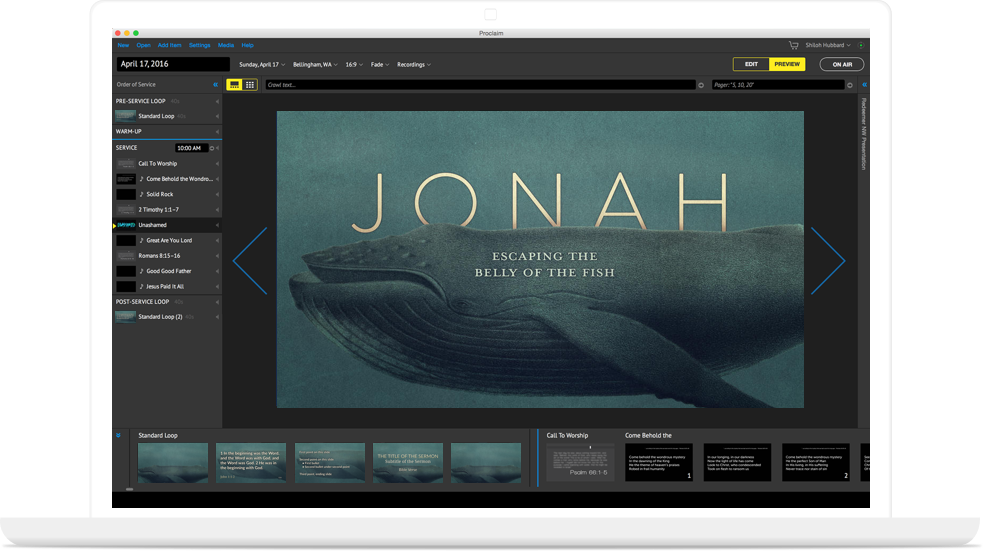Select the bullet points slide thumbnail
Viewport: 983px width, 551px height.
tap(330, 463)
